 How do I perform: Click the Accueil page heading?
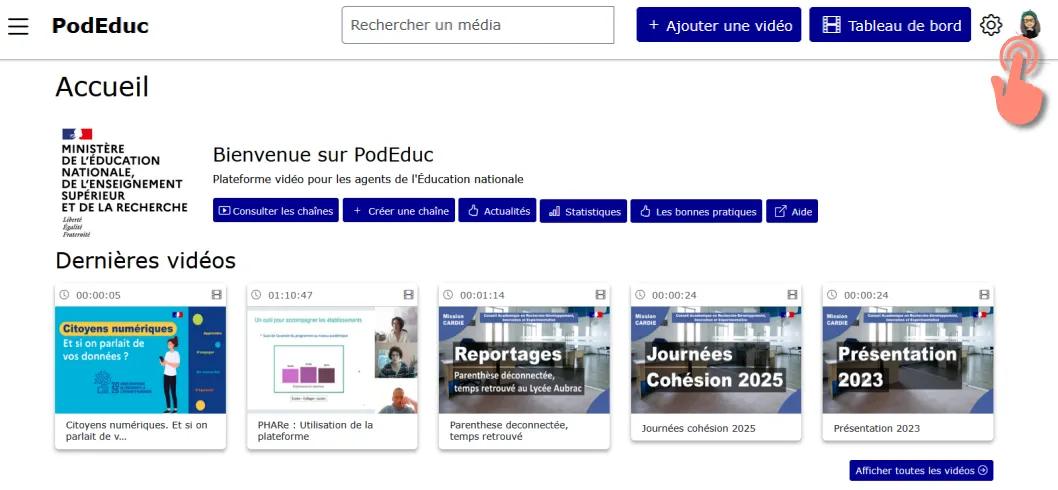point(102,87)
